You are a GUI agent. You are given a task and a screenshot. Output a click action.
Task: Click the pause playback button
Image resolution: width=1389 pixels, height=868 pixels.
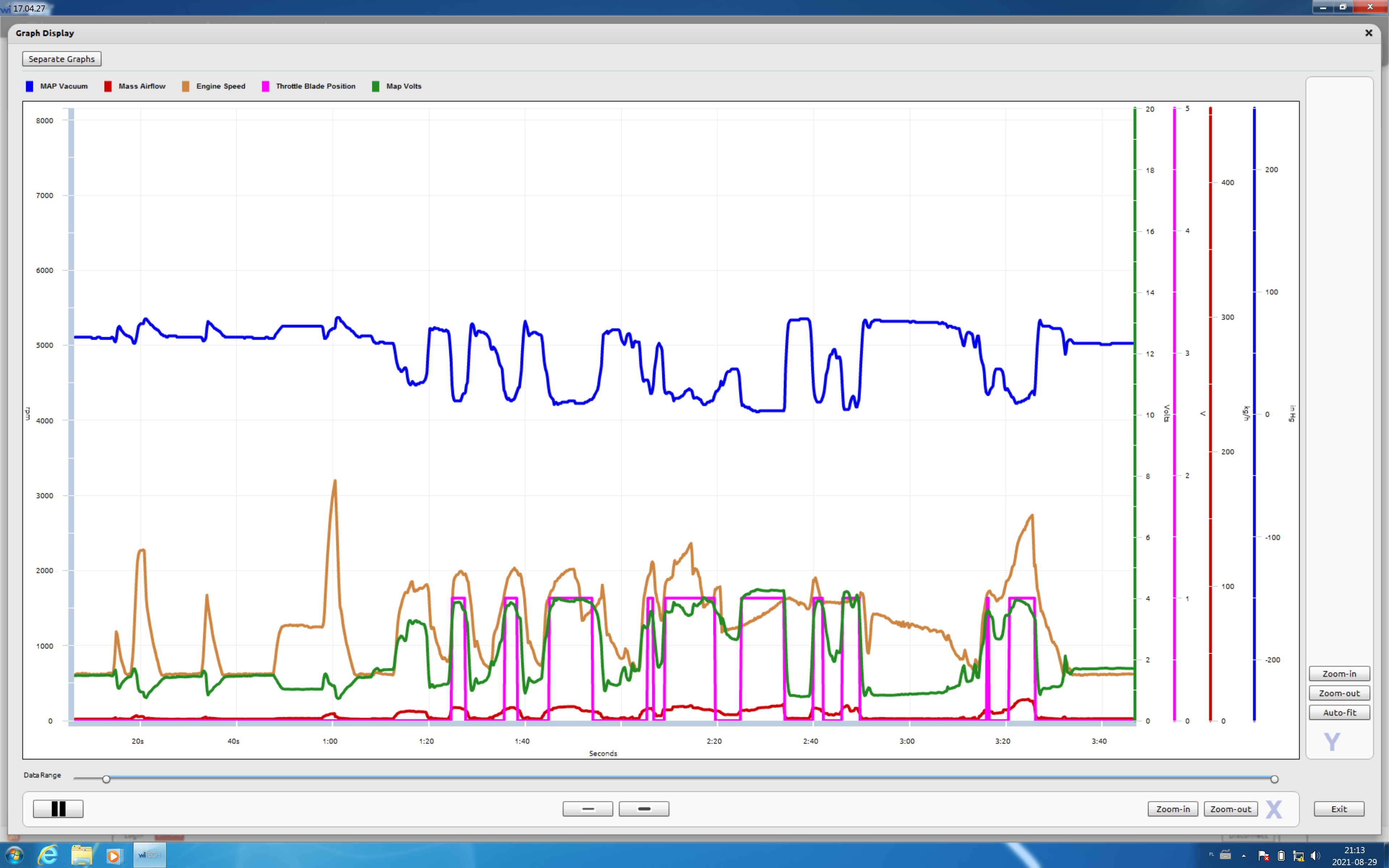[x=58, y=808]
